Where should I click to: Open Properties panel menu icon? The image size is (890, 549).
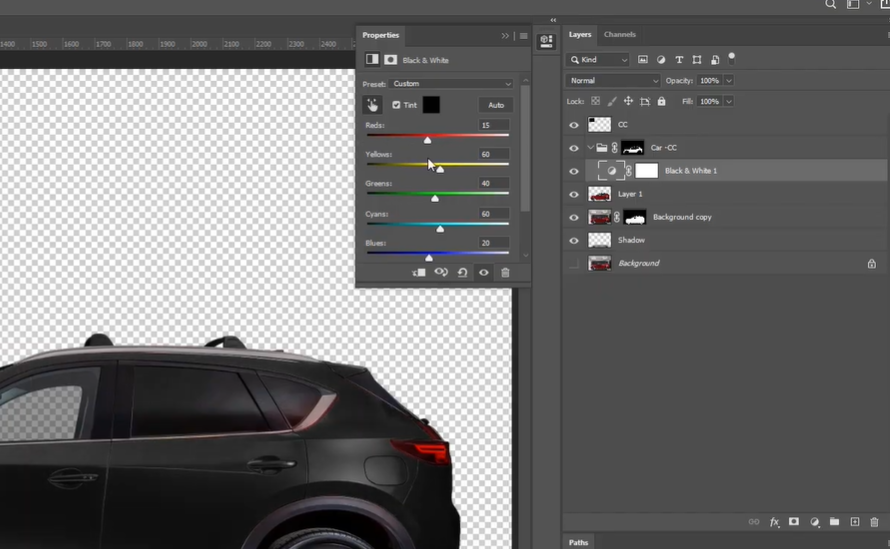click(x=523, y=36)
